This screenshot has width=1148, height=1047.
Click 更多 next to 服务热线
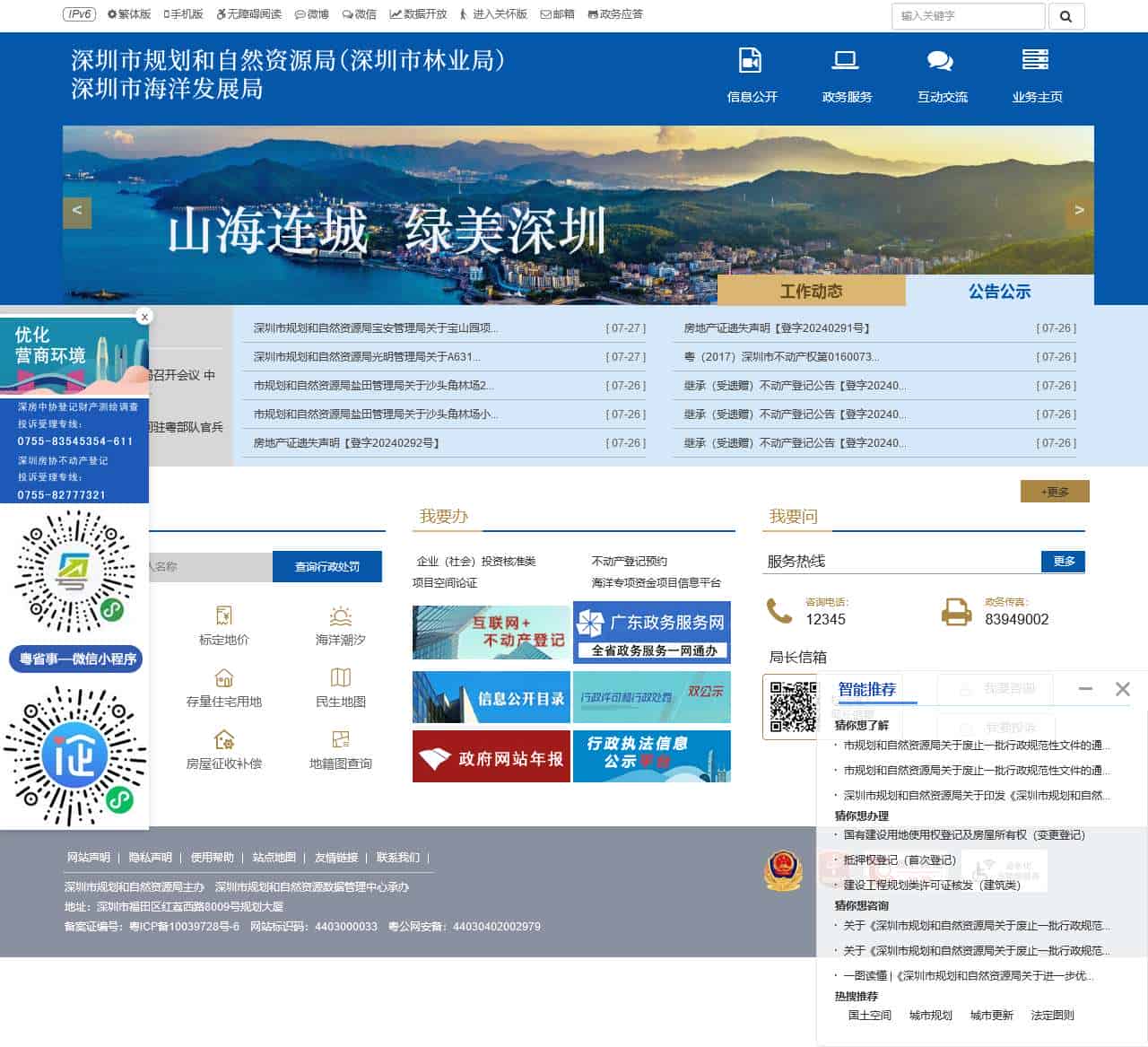tap(1062, 562)
